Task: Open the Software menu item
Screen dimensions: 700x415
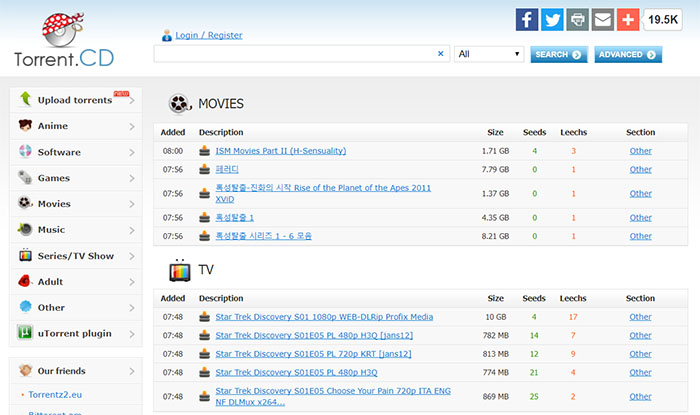Action: pos(76,152)
